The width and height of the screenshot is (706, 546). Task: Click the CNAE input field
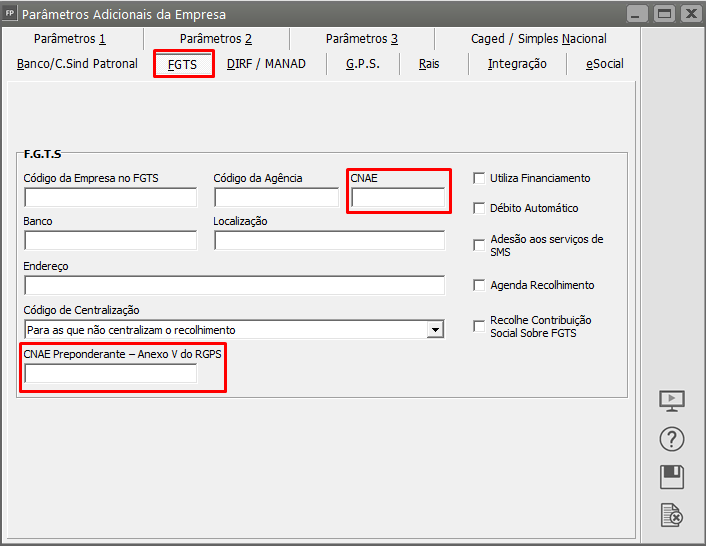[x=398, y=198]
